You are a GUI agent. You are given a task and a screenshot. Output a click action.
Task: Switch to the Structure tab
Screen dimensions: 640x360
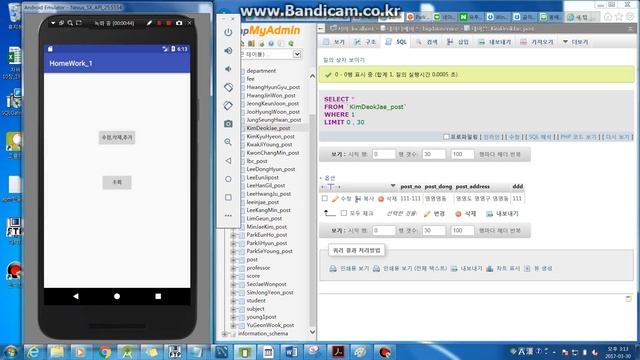(365, 42)
